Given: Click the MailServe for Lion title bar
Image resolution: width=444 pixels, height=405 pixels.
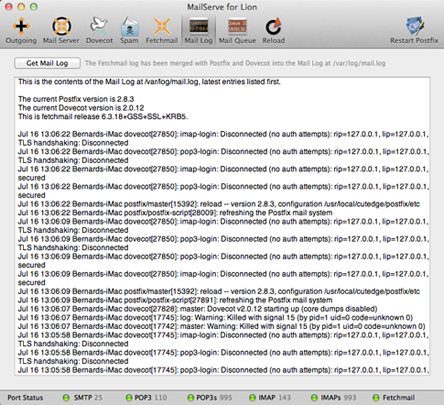Looking at the screenshot, I should coord(222,7).
